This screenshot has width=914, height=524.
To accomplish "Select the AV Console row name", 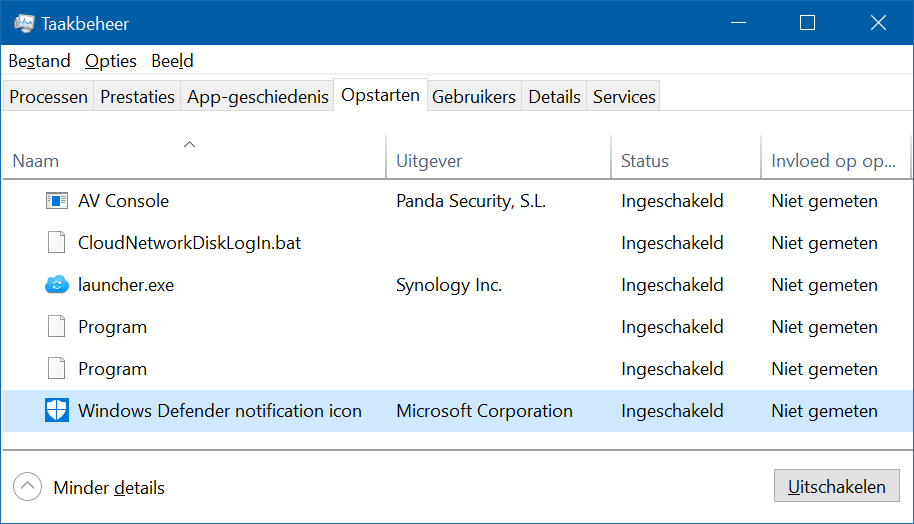I will (x=124, y=201).
